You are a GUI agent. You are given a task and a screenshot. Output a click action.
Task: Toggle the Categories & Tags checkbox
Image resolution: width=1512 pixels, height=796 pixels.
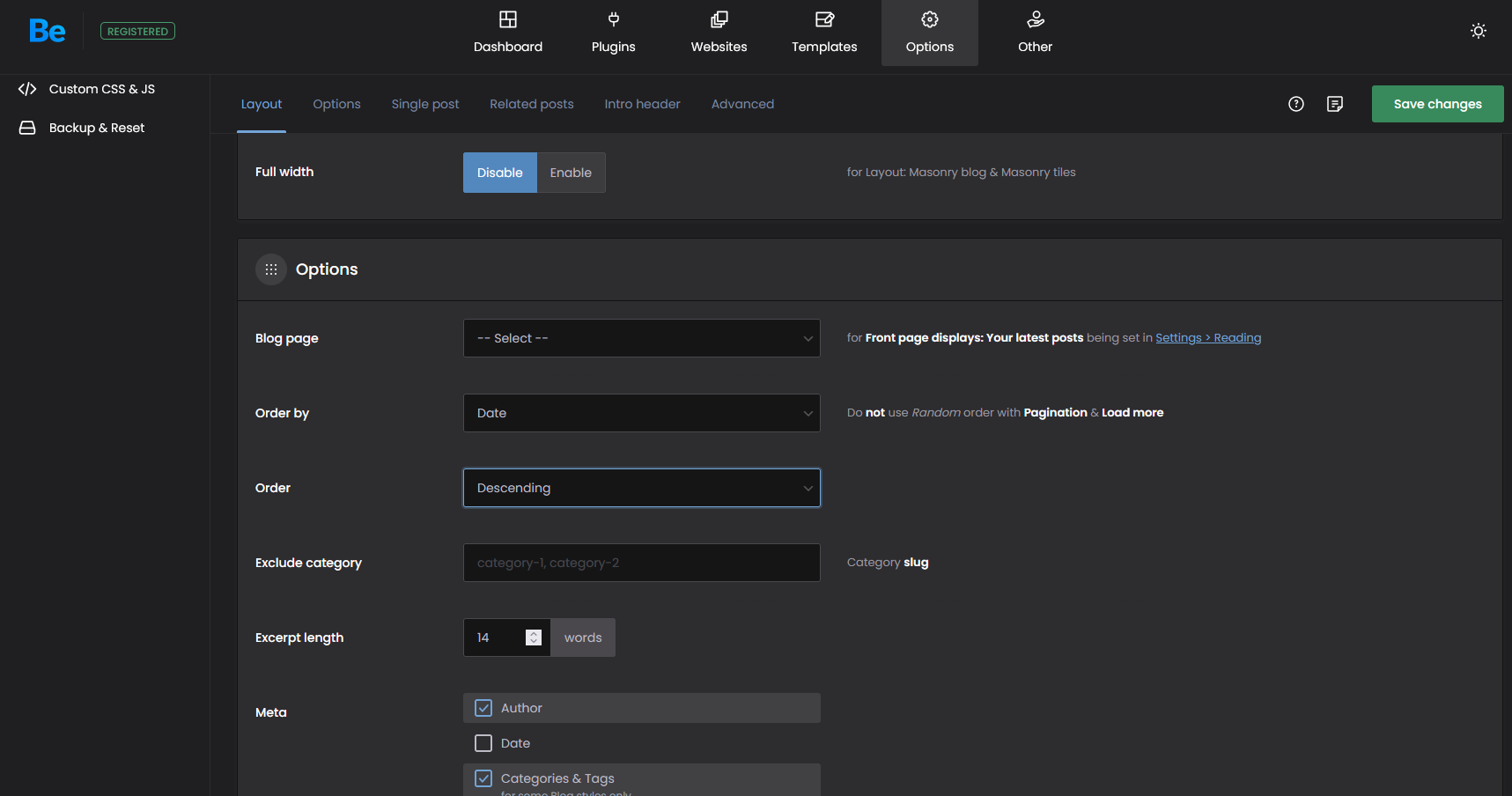pos(483,778)
